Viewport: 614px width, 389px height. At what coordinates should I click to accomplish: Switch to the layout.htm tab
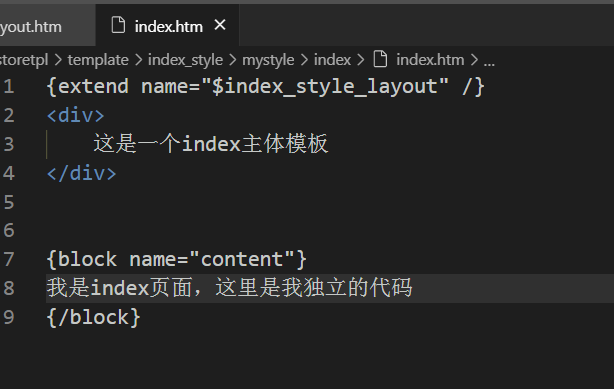[31, 27]
